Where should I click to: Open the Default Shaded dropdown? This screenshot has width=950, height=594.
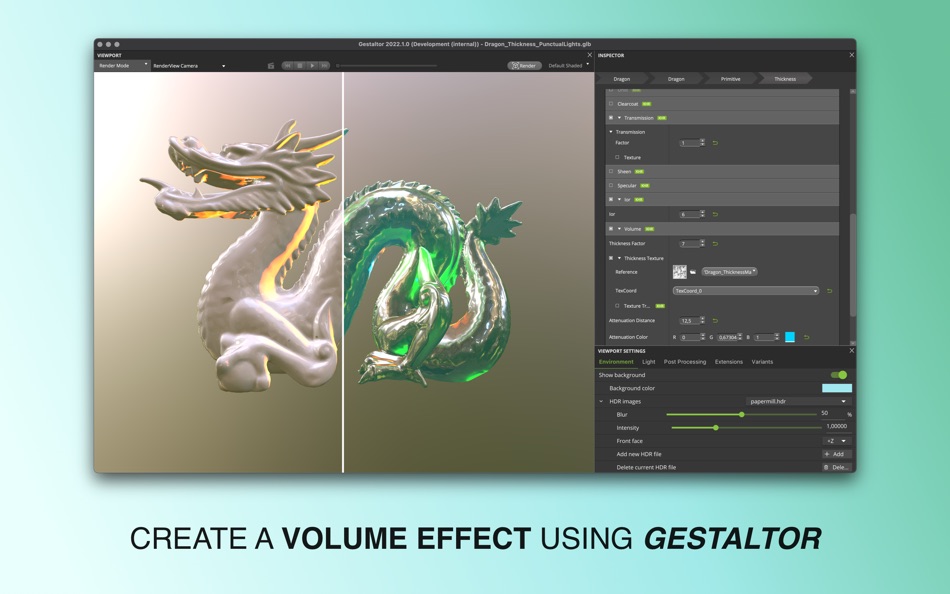tap(568, 65)
